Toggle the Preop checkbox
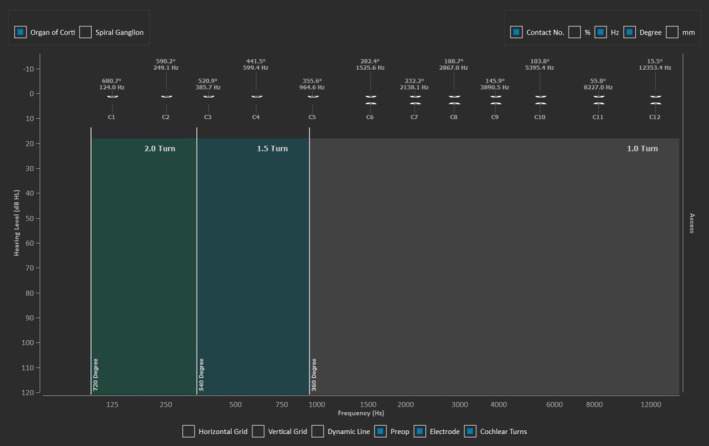Viewport: 709px width, 446px height. point(380,431)
